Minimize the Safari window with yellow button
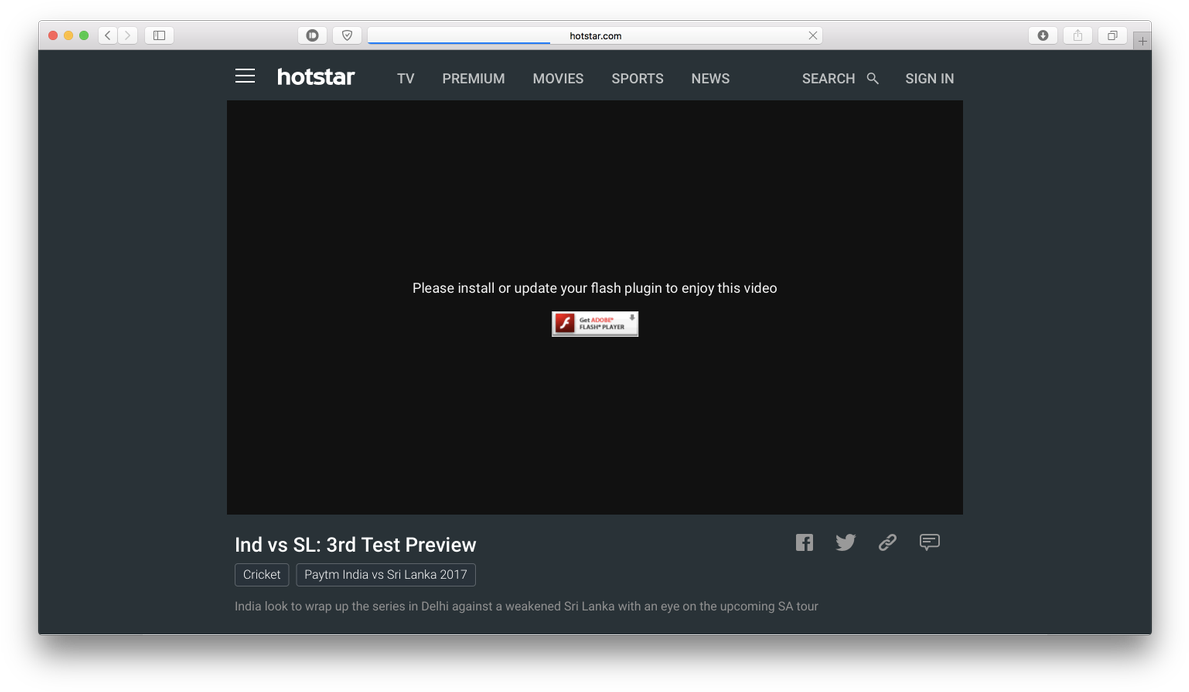1189x692 pixels. 68,36
